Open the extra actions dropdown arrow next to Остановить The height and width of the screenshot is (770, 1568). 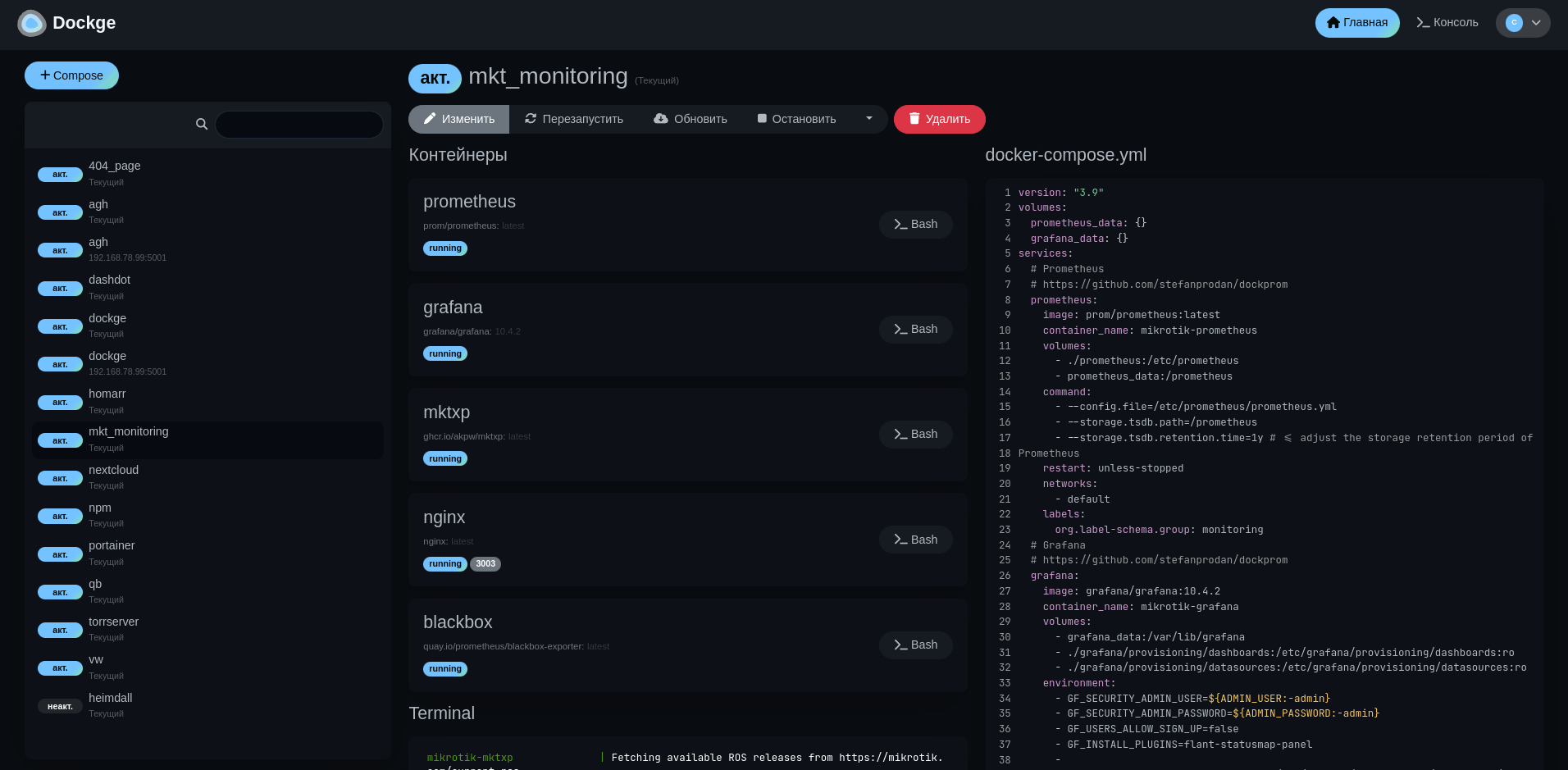click(869, 119)
